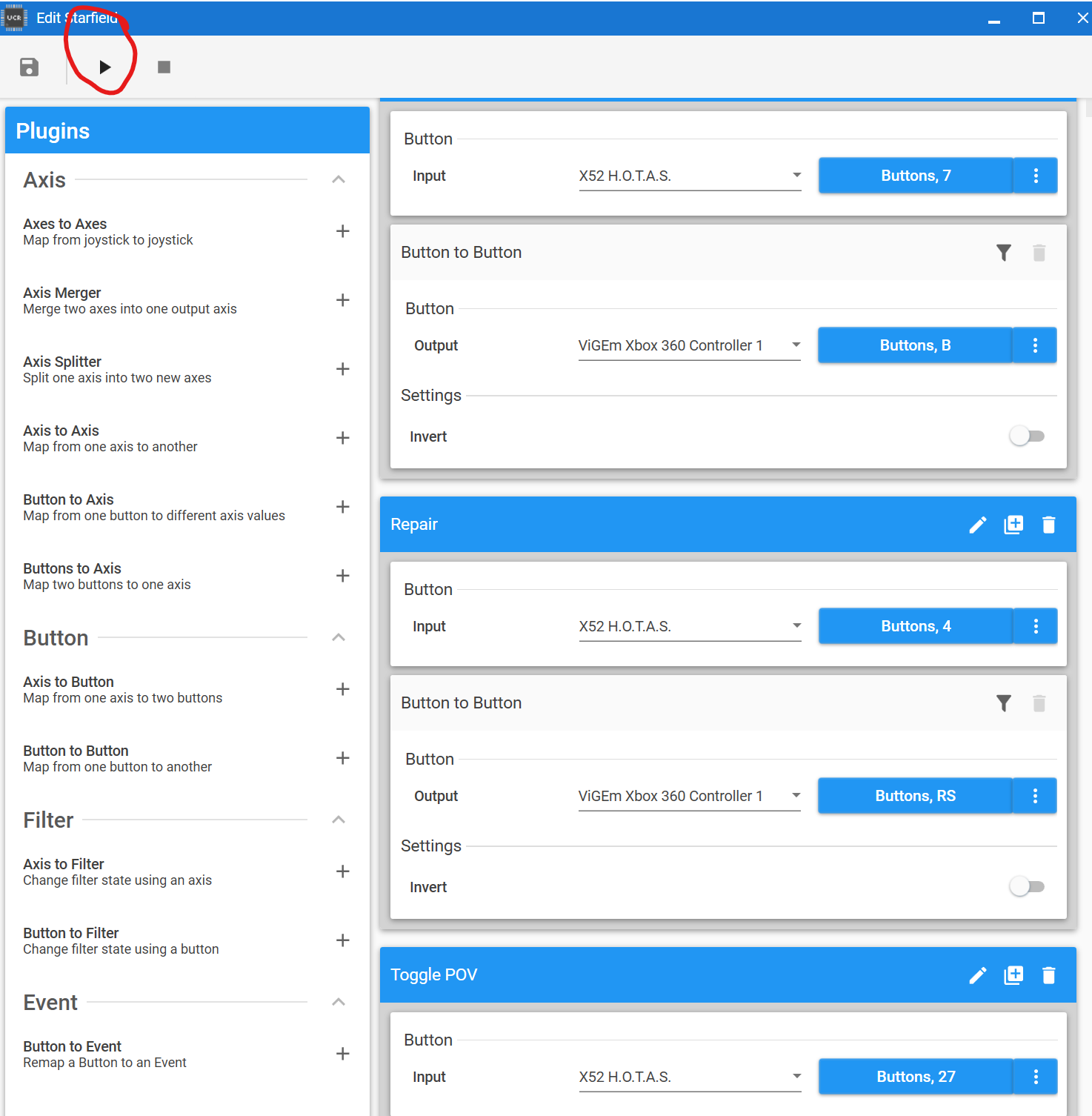Select the Axes to Axes plugin entry
Viewport: 1092px width, 1116px height.
click(187, 231)
